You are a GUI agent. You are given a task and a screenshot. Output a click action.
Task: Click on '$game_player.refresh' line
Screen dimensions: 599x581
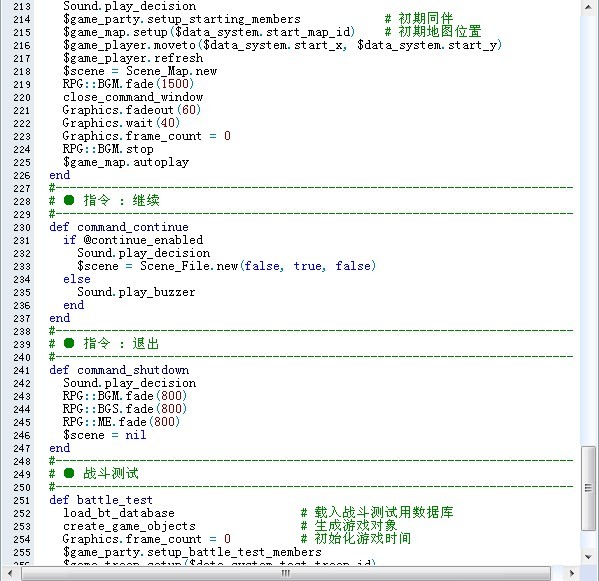133,58
